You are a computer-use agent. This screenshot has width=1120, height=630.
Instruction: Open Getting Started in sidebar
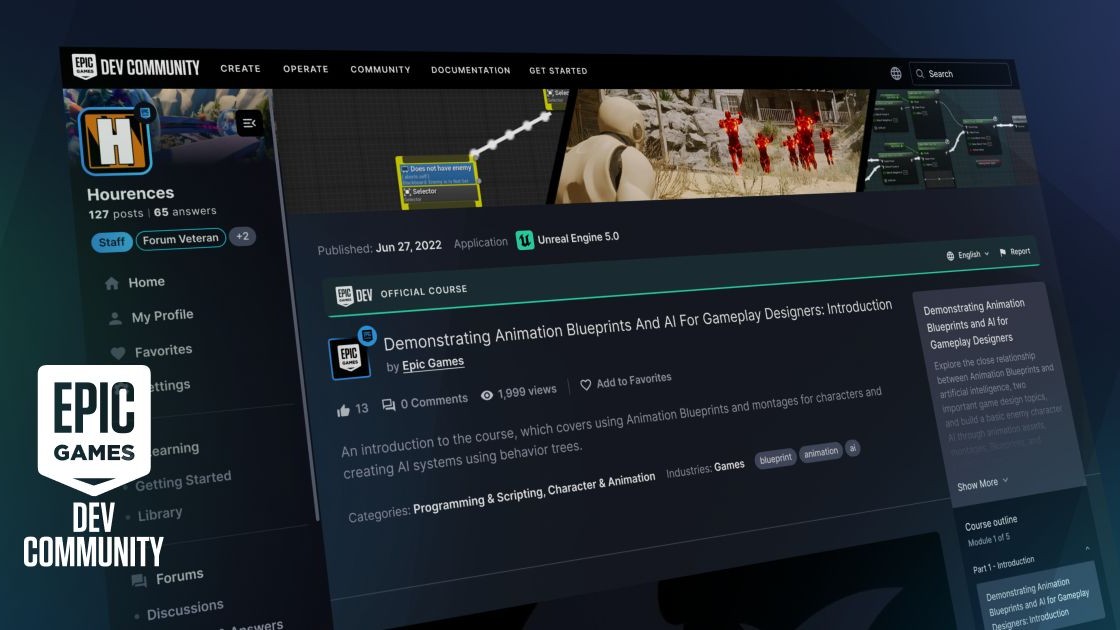click(x=183, y=480)
